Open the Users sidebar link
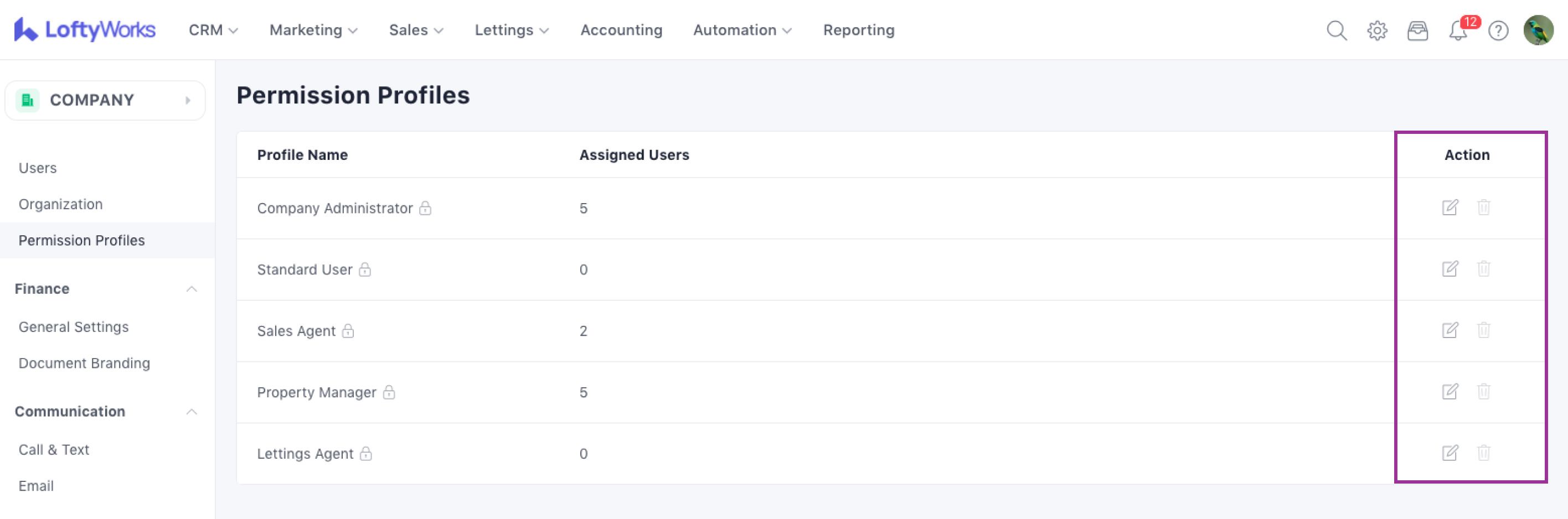The image size is (1568, 519). [38, 168]
